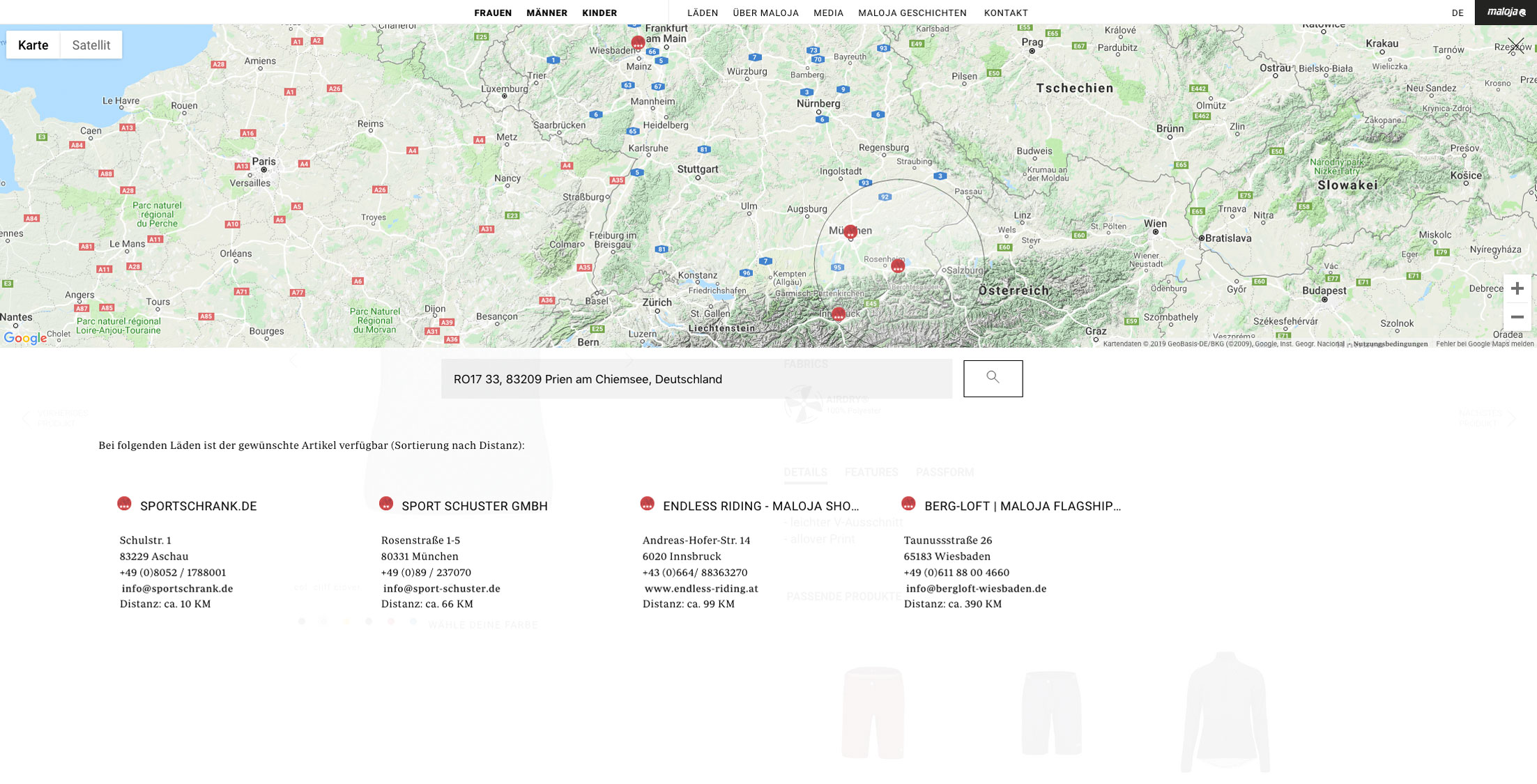Open the FRAUEN menu
1537x784 pixels.
493,13
